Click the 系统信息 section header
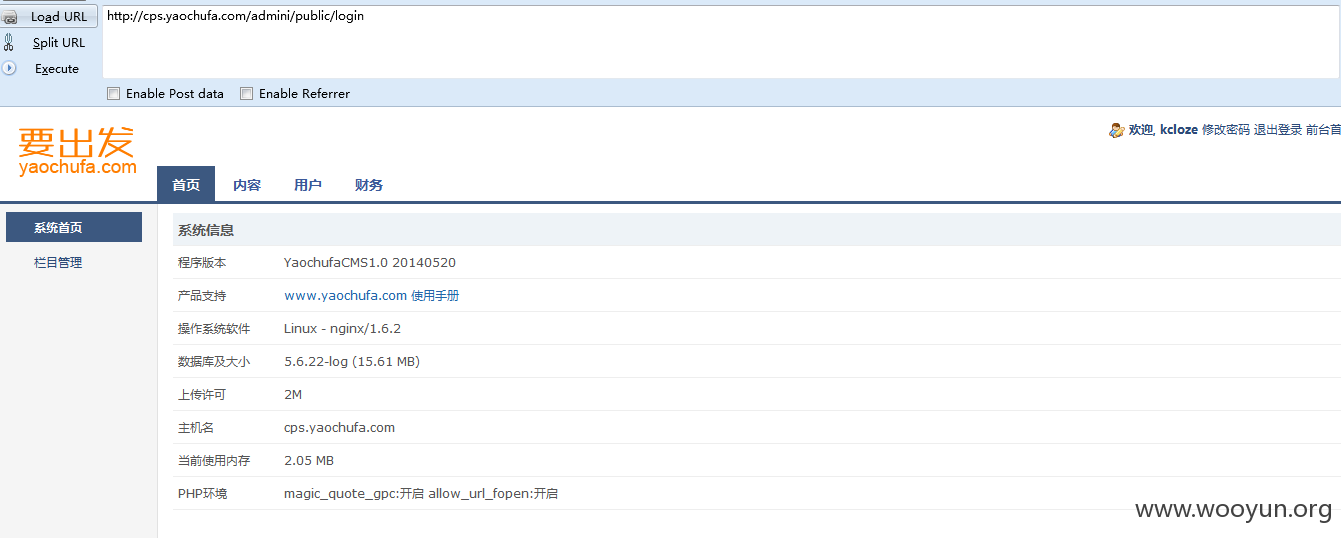This screenshot has height=538, width=1341. click(756, 229)
